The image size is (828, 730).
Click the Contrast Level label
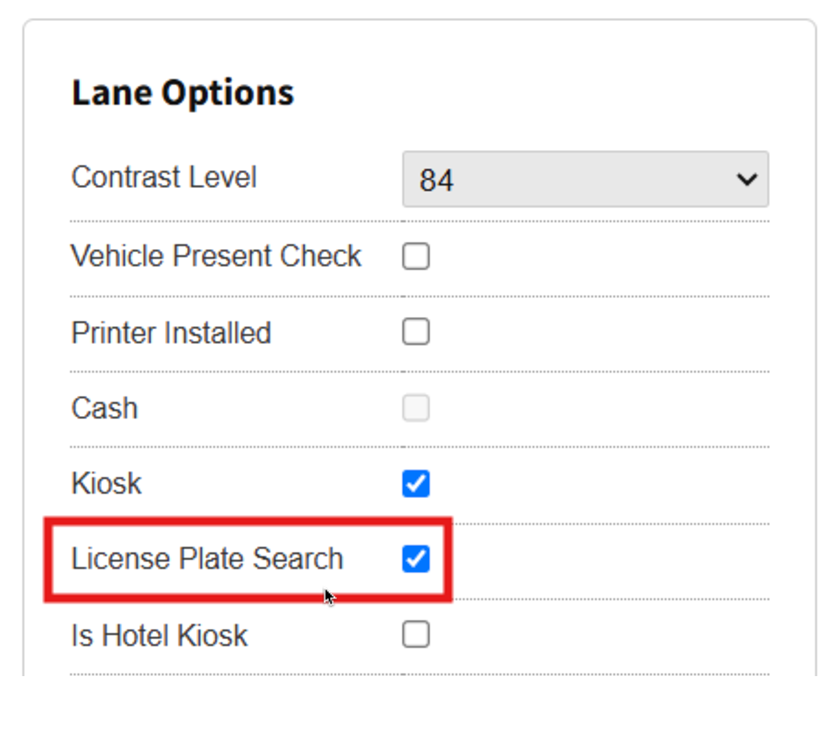coord(164,178)
